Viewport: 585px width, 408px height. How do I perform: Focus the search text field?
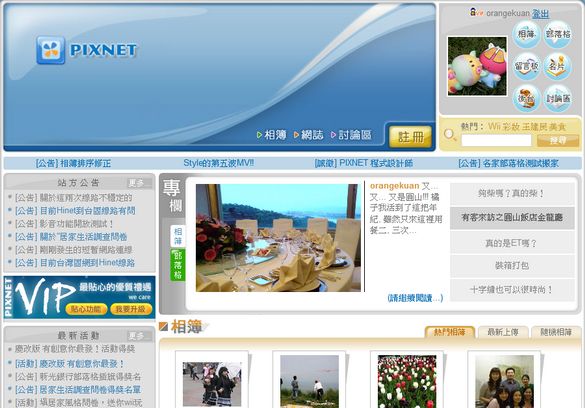pos(496,141)
